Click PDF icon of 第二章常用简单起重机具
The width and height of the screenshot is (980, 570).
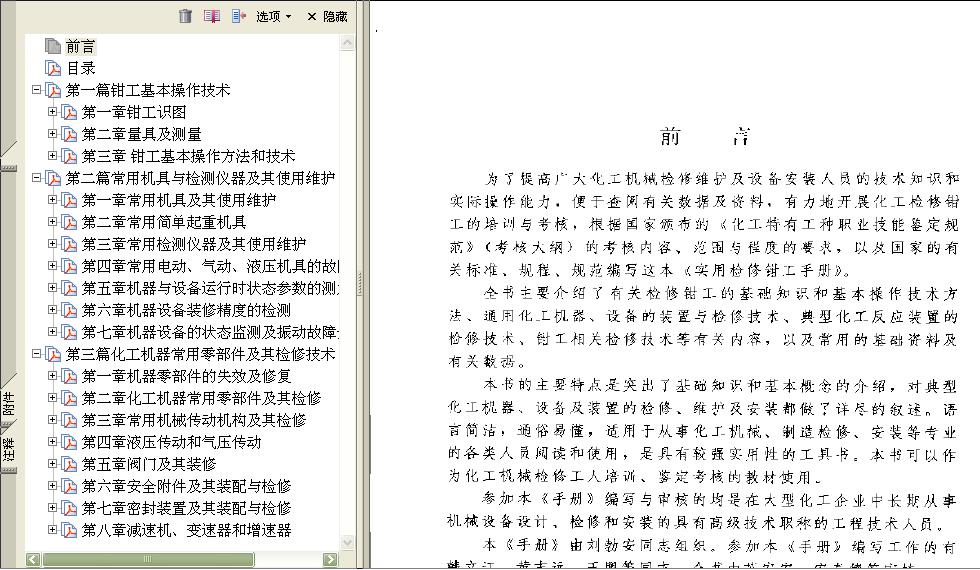tap(69, 222)
